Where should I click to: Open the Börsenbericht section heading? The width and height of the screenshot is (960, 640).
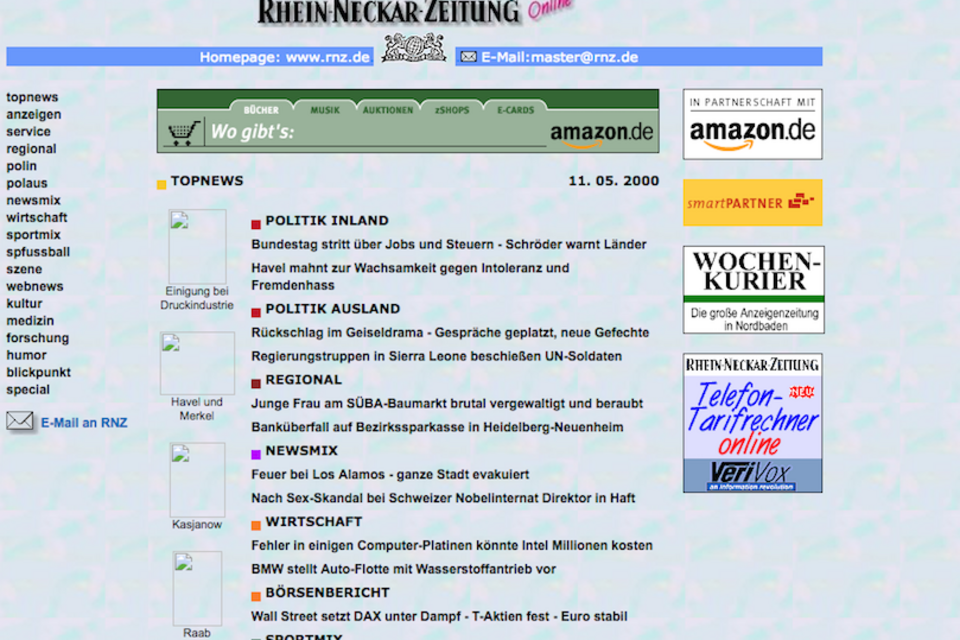(328, 593)
